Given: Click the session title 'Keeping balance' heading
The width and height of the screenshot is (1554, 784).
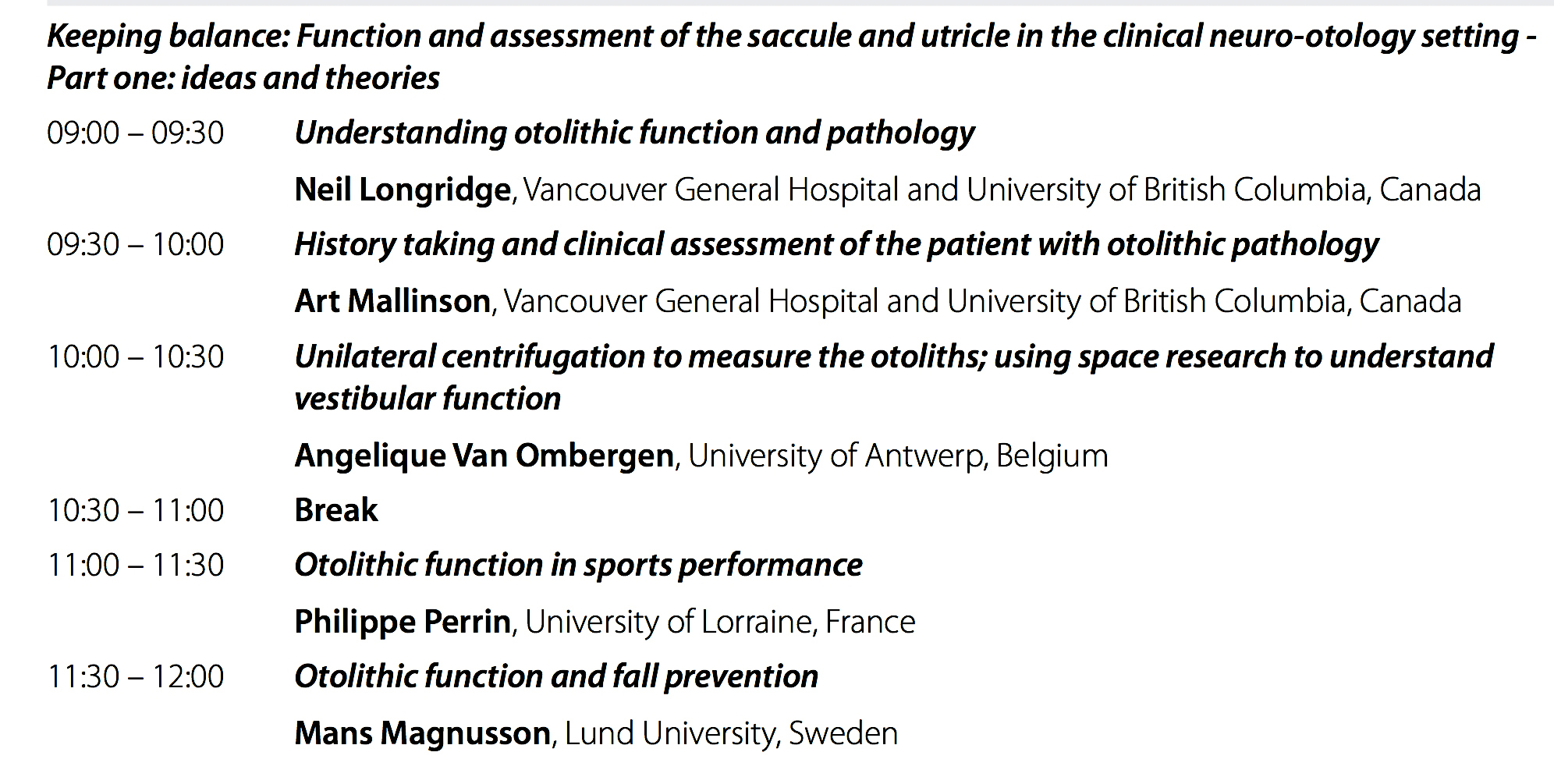Looking at the screenshot, I should click(x=792, y=57).
